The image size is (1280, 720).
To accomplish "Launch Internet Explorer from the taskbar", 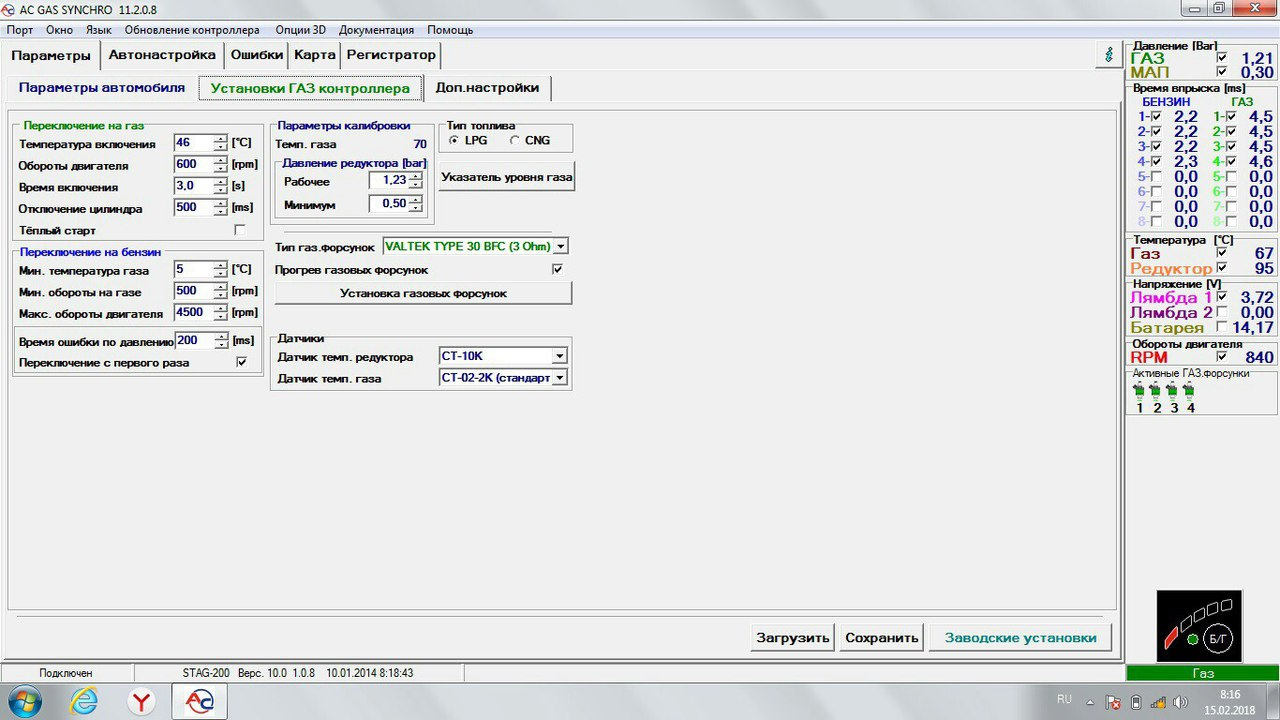I will click(x=84, y=702).
